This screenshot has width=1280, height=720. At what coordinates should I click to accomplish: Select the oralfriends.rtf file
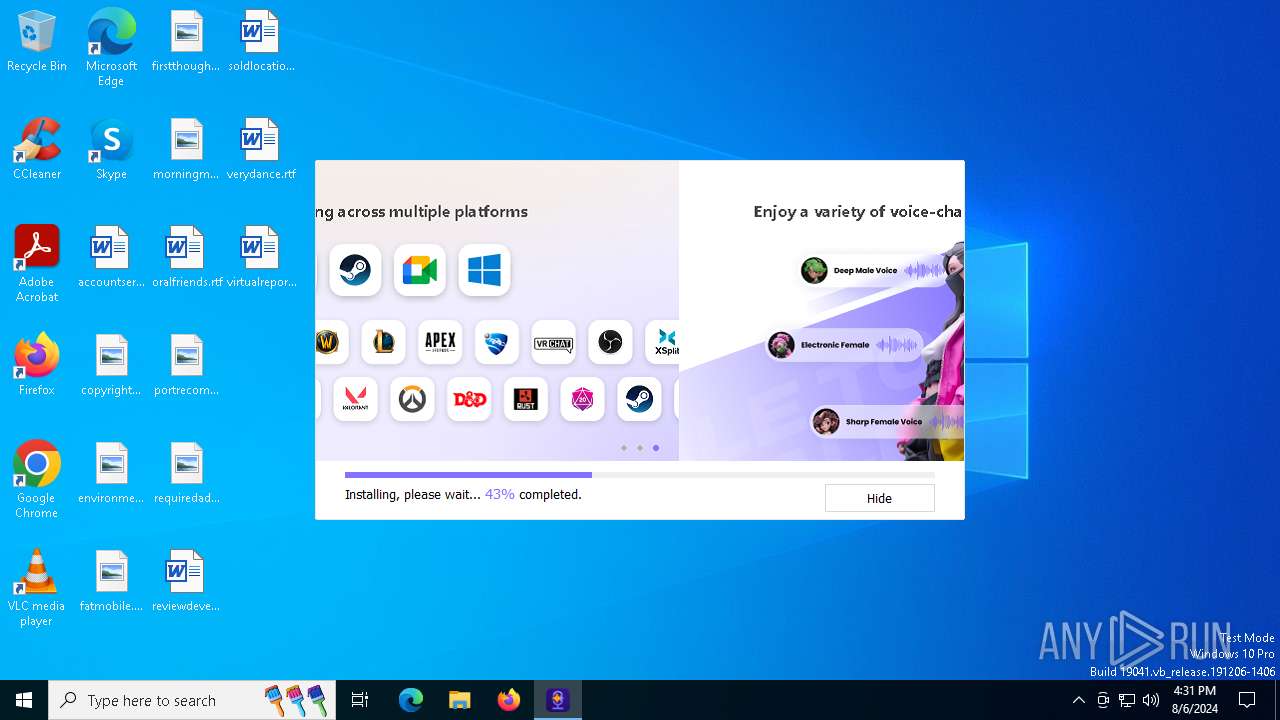point(186,258)
